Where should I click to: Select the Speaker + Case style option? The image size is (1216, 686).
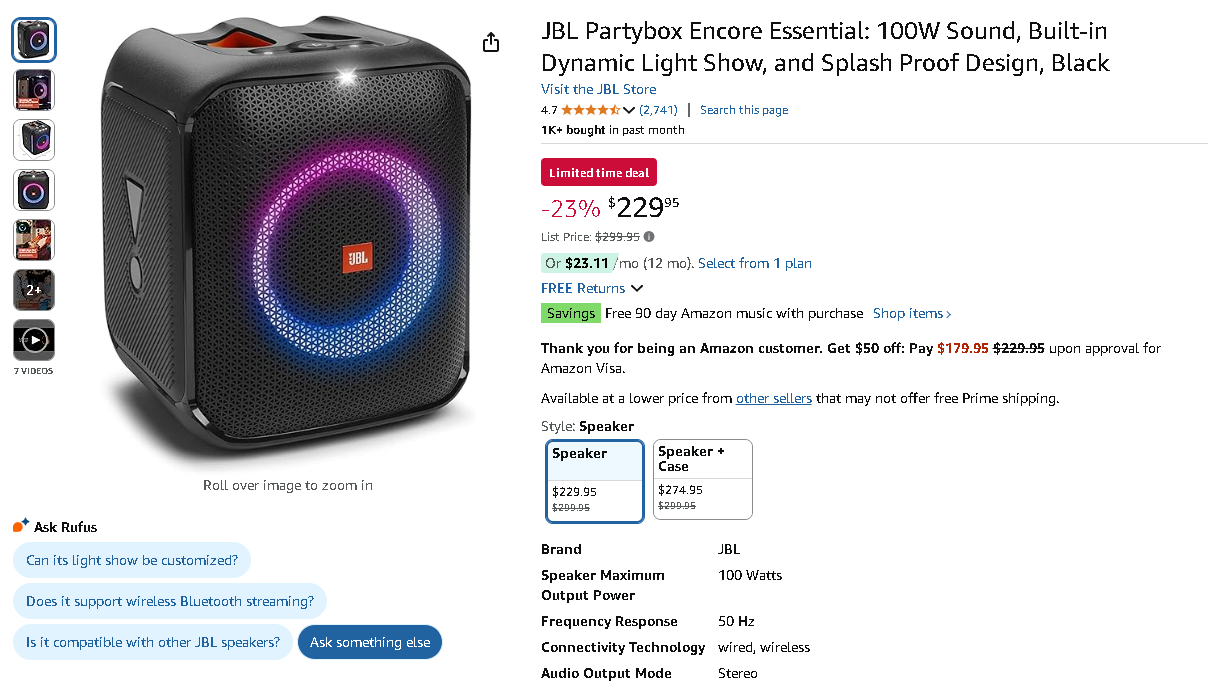702,479
